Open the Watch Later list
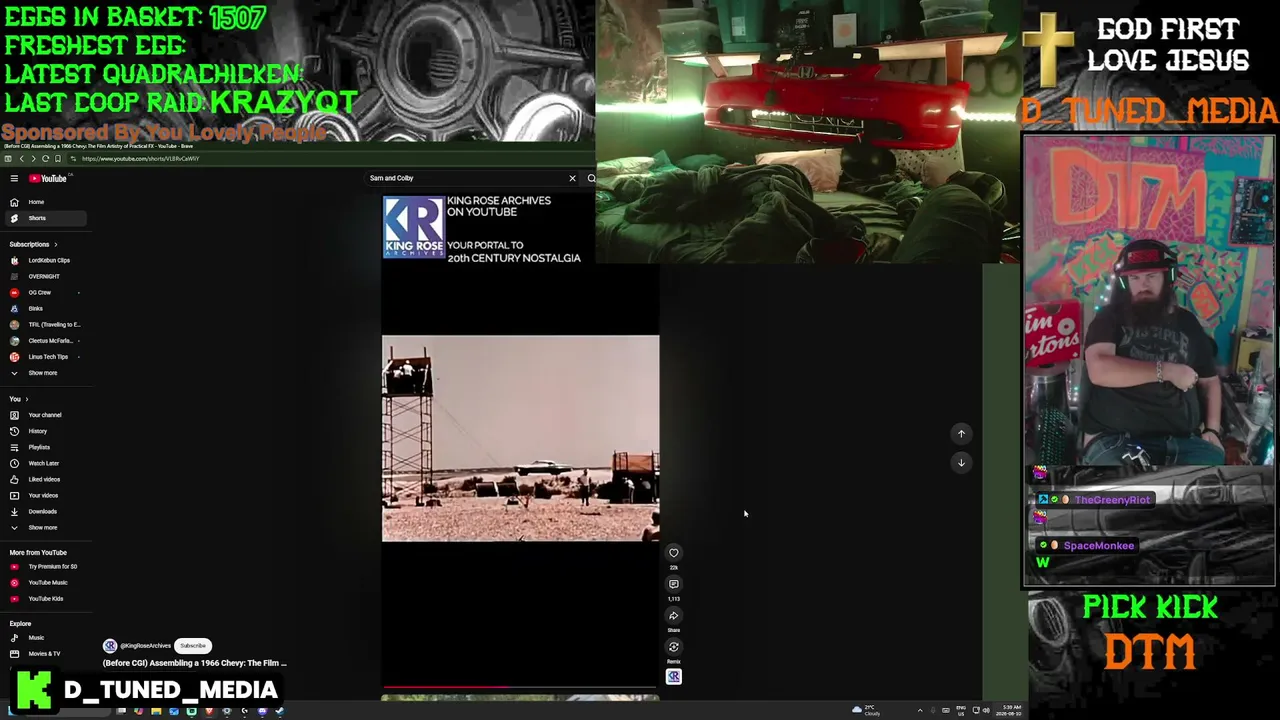The width and height of the screenshot is (1280, 720). click(x=46, y=463)
